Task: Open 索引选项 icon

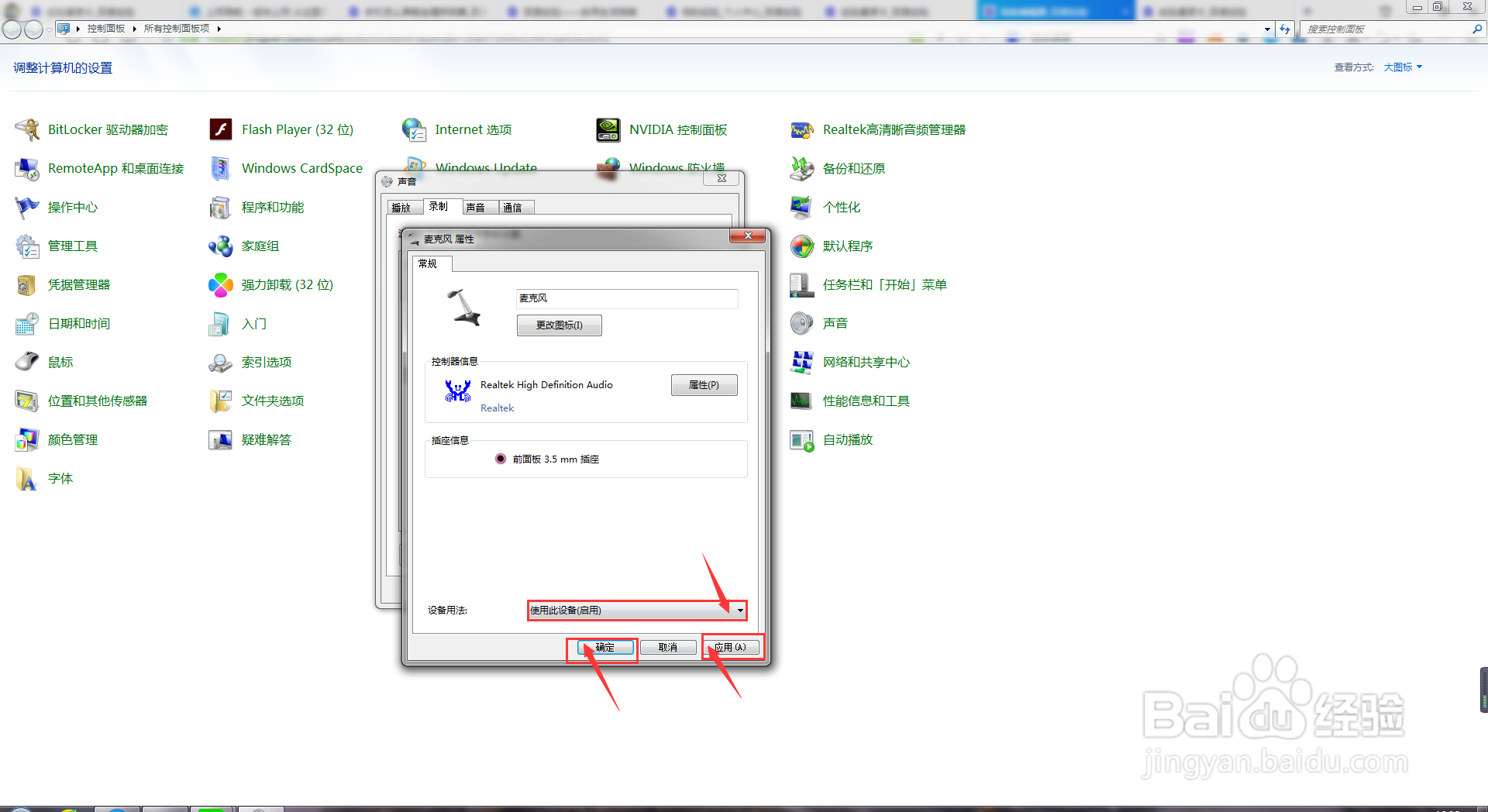Action: click(221, 362)
